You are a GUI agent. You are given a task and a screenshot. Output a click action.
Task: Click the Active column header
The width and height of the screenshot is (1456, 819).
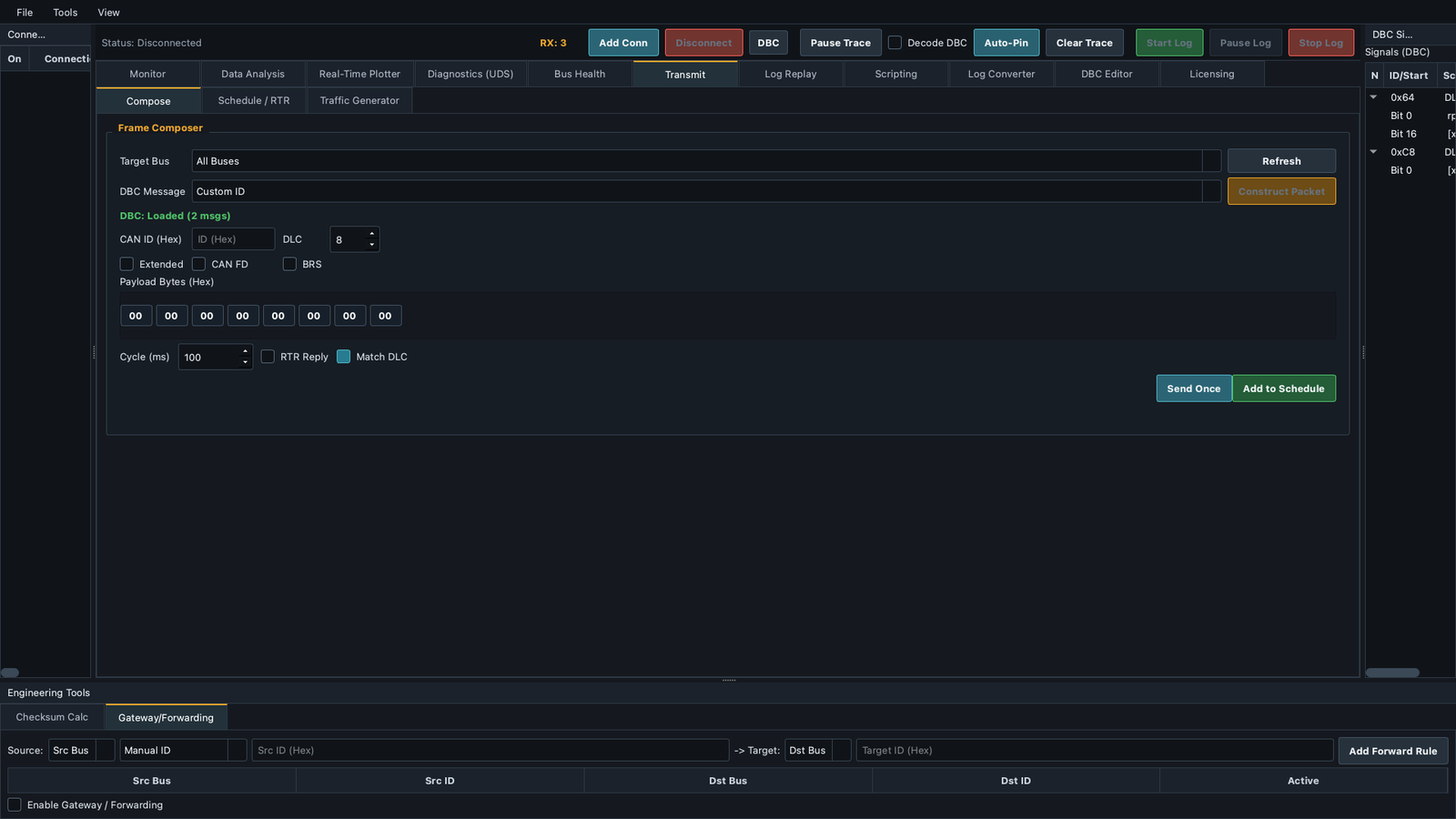click(x=1303, y=781)
